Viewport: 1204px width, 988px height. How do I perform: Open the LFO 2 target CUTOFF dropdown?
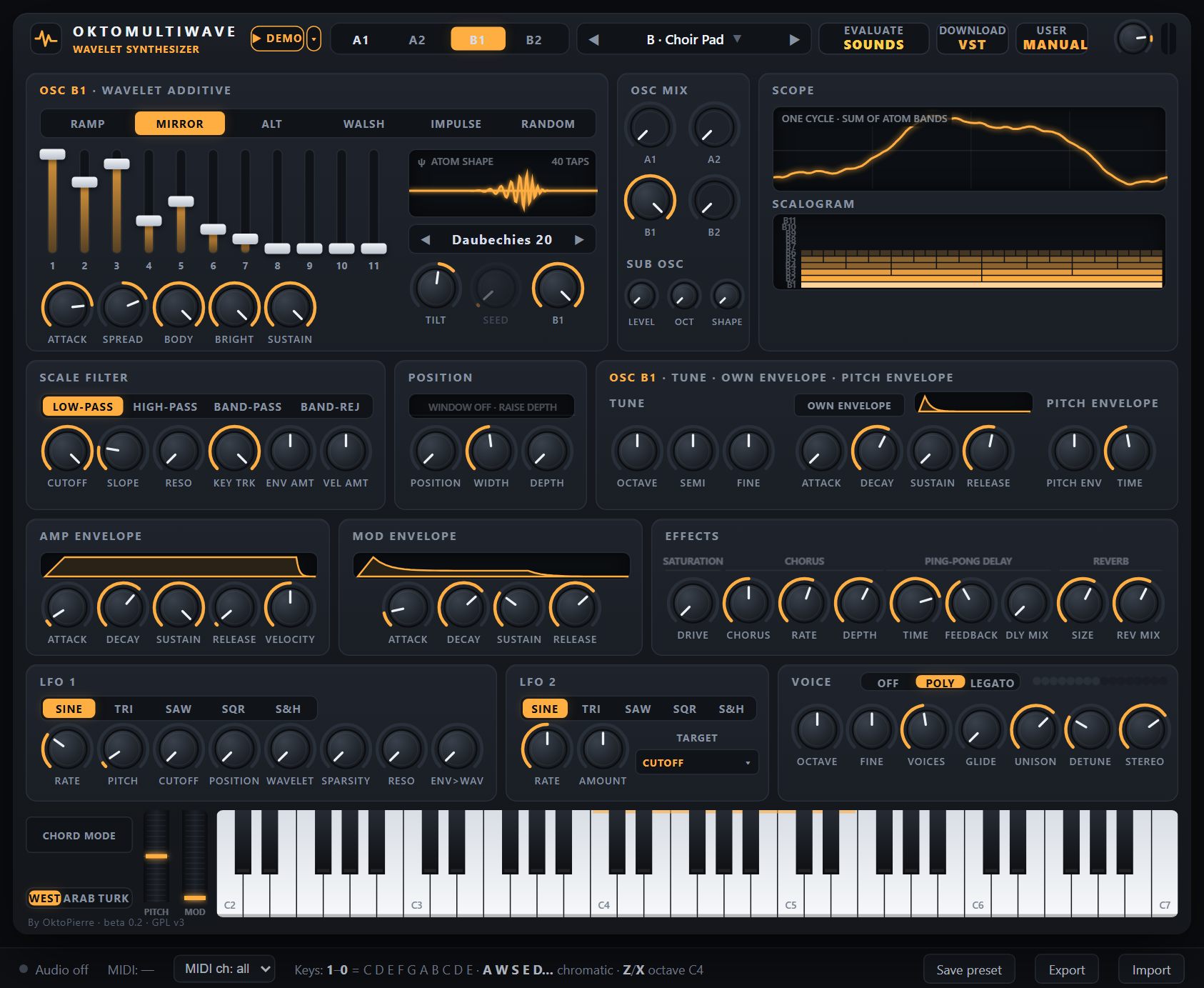point(696,762)
